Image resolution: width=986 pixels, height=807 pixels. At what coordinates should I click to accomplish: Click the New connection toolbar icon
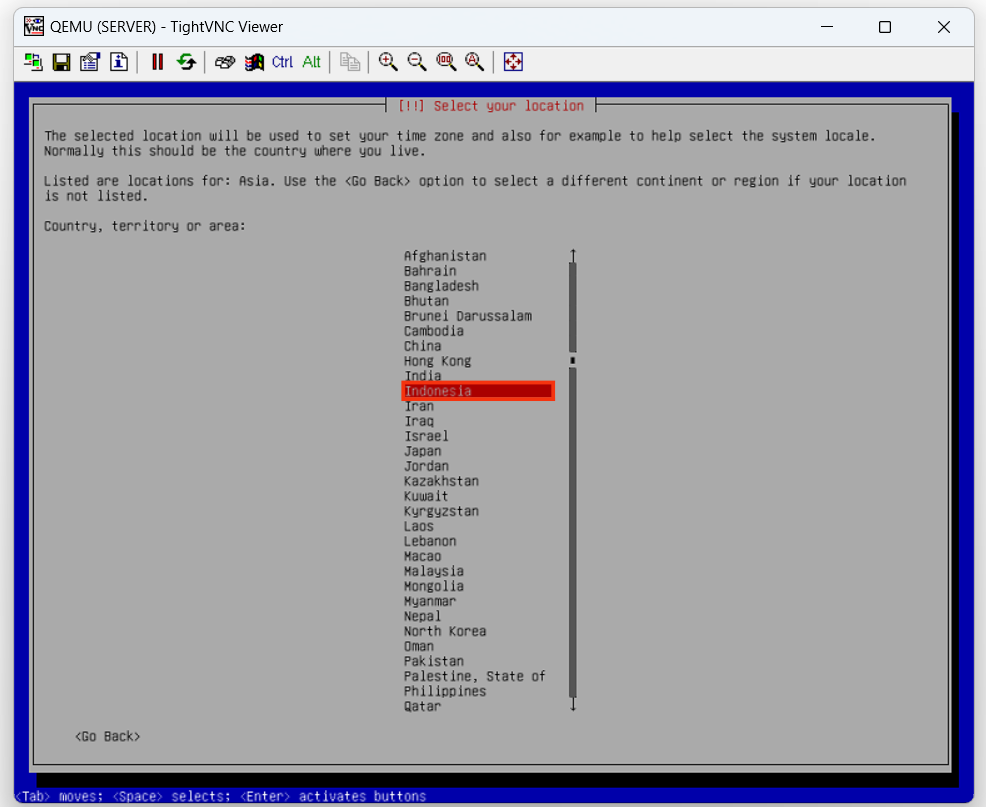coord(33,62)
